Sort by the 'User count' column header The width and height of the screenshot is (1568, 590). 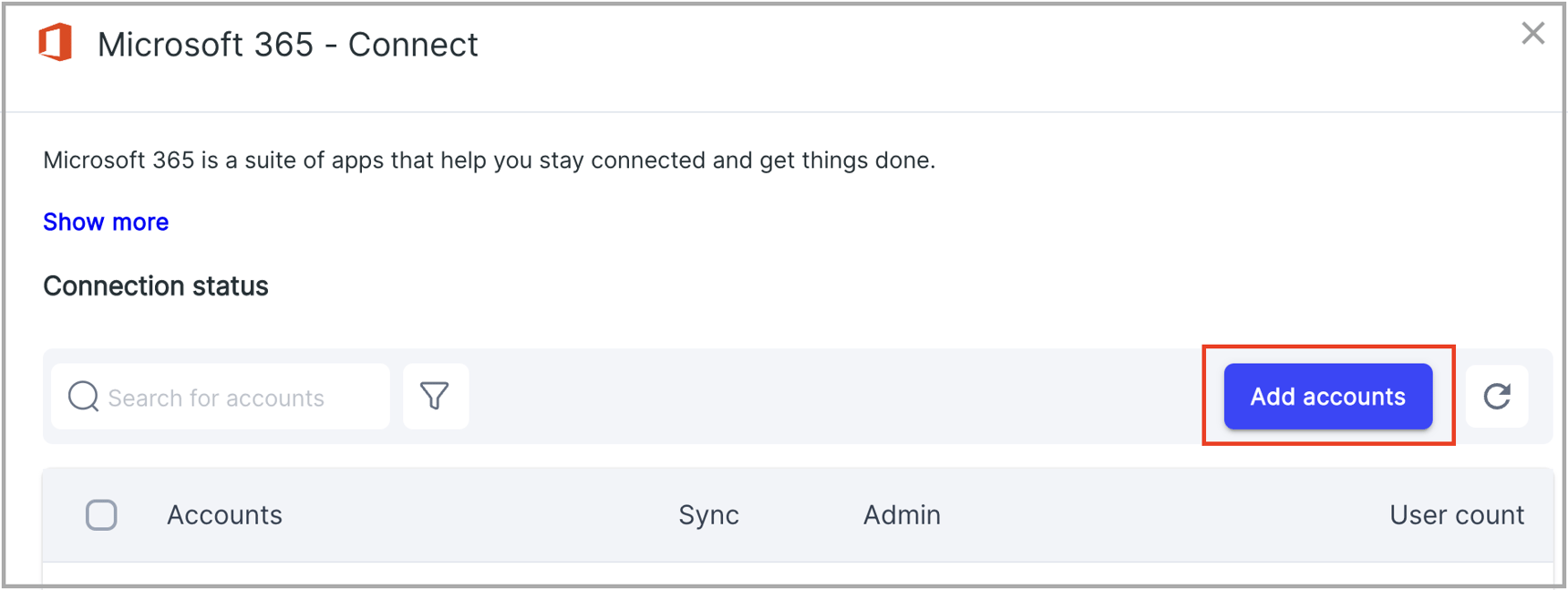1456,514
